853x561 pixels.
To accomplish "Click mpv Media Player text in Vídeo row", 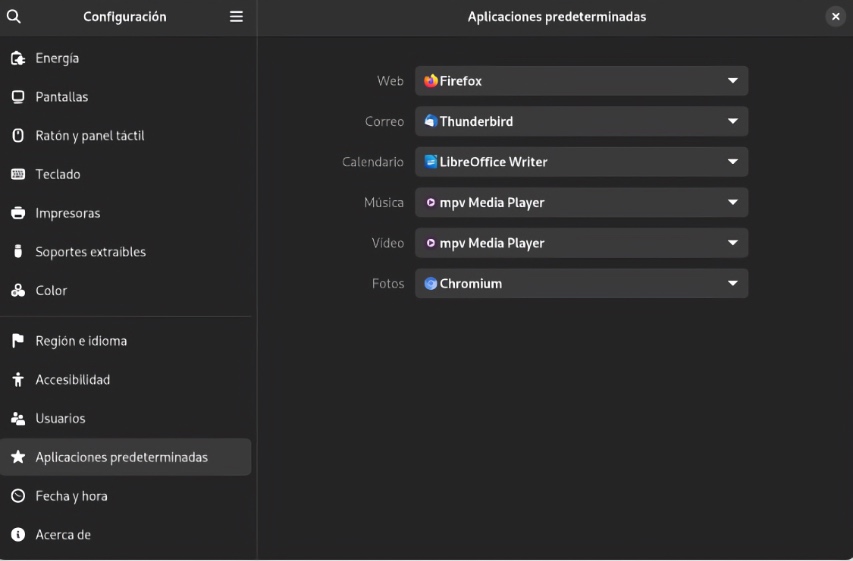I will pos(492,243).
